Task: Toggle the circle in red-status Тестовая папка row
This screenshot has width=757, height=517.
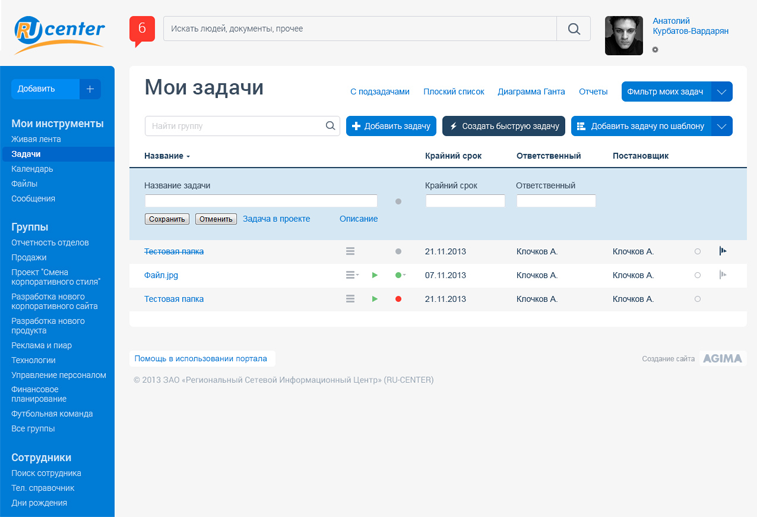Action: (x=698, y=299)
